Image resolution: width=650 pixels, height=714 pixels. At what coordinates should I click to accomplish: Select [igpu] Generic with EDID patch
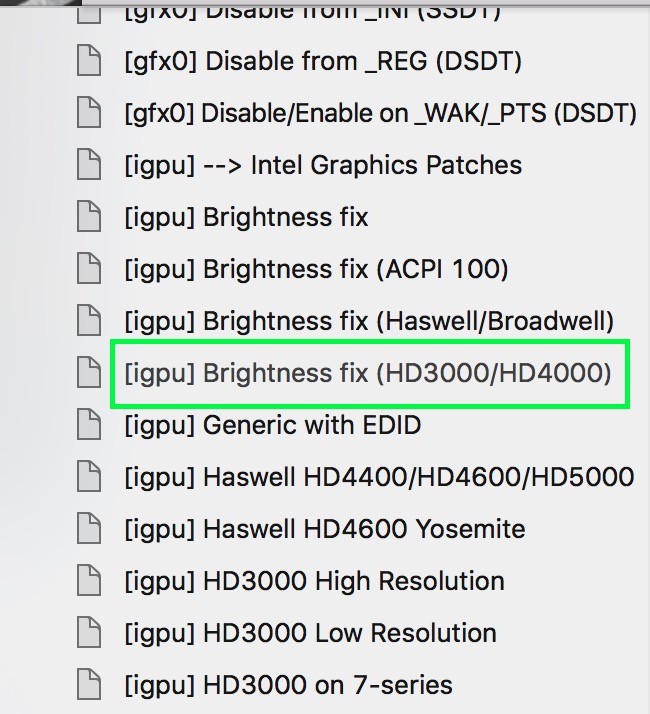point(272,425)
